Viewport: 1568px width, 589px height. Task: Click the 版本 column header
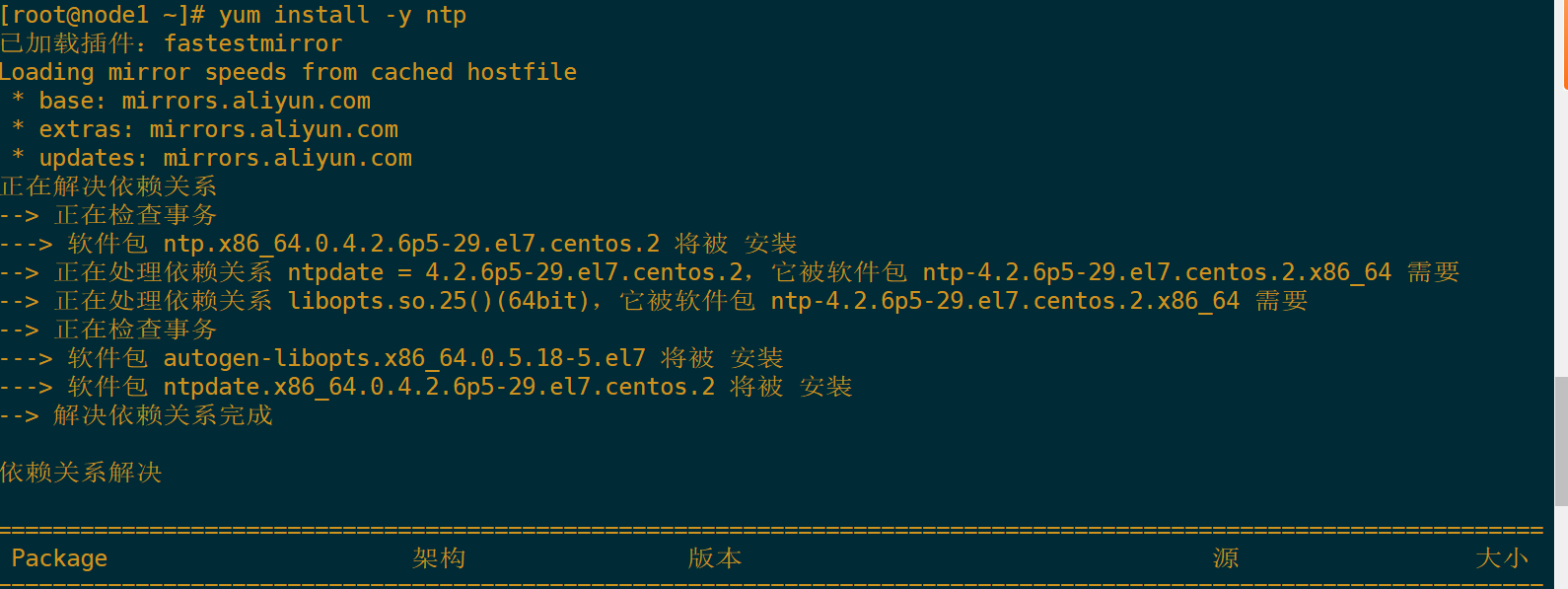(715, 558)
